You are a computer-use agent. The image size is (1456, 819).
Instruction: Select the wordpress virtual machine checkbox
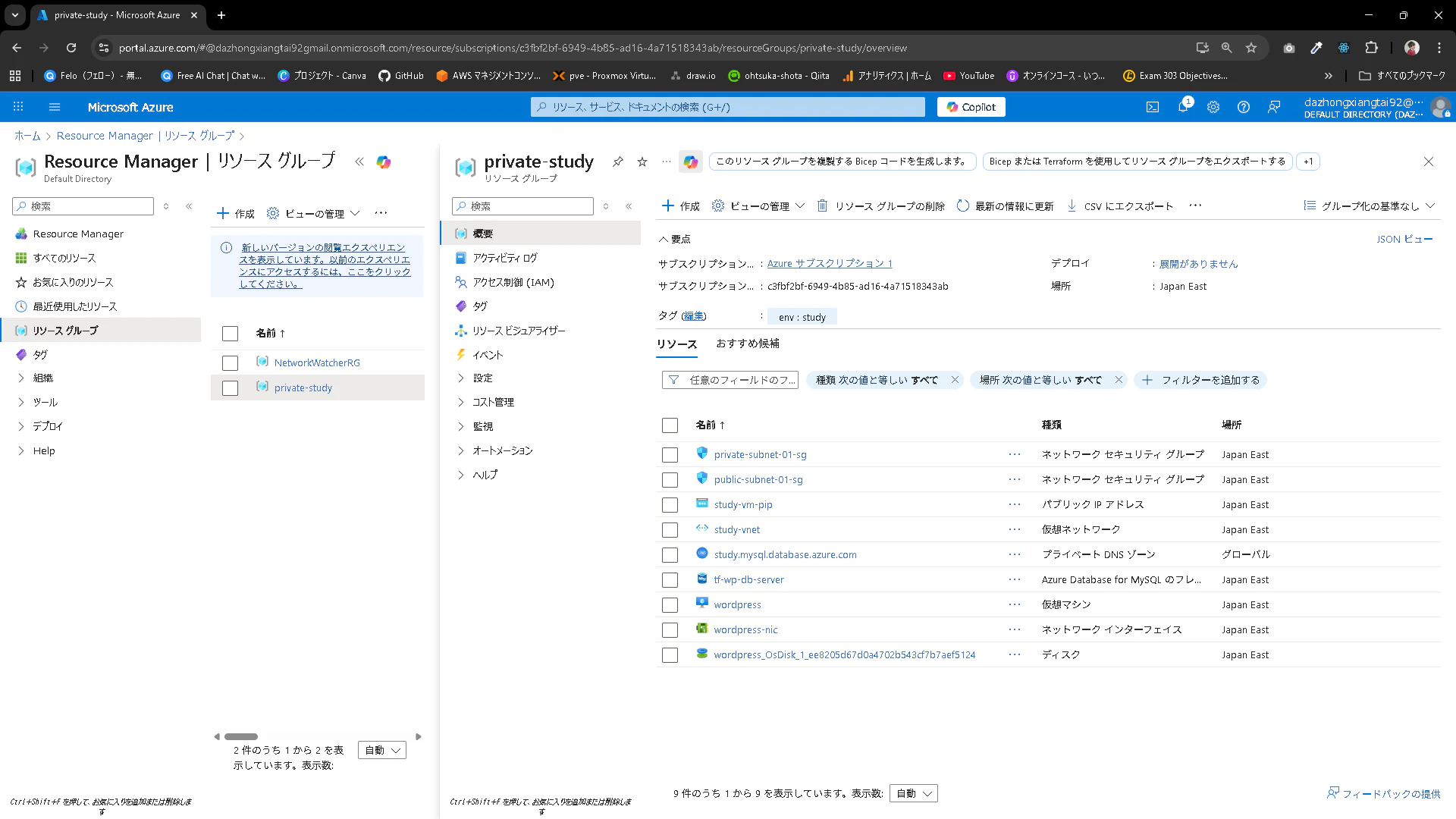click(x=670, y=605)
